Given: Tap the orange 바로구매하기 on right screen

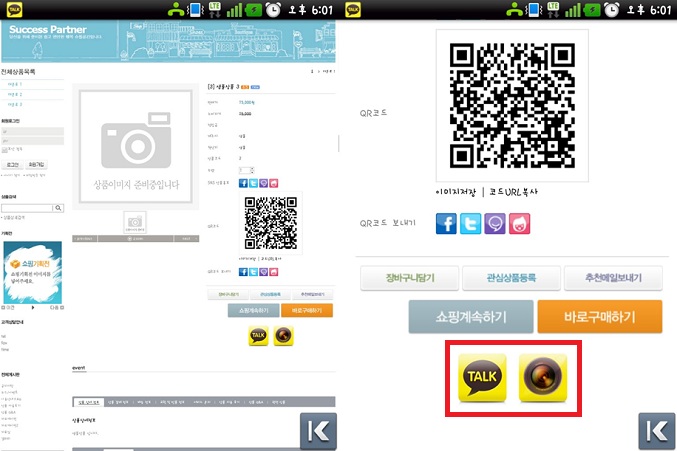Looking at the screenshot, I should click(600, 317).
